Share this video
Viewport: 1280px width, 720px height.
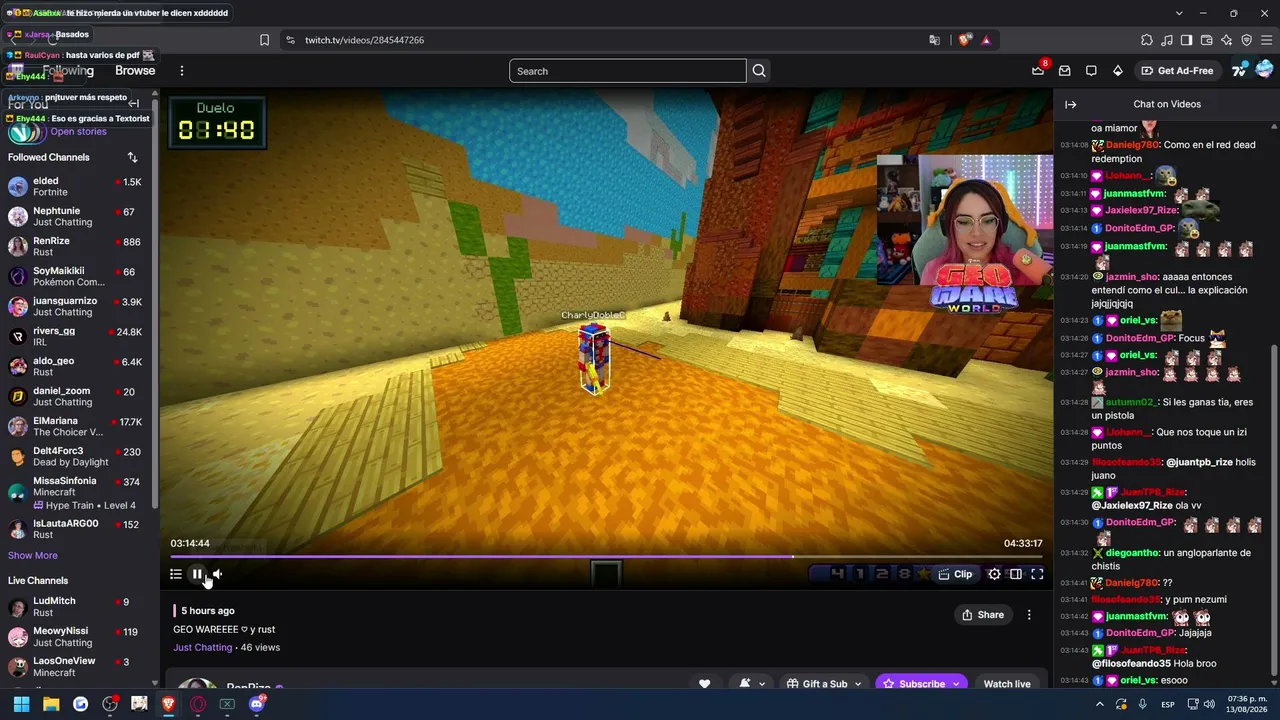[x=983, y=615]
